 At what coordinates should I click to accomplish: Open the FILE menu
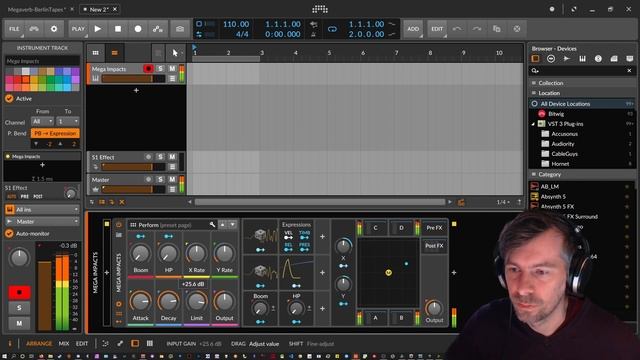(x=14, y=29)
